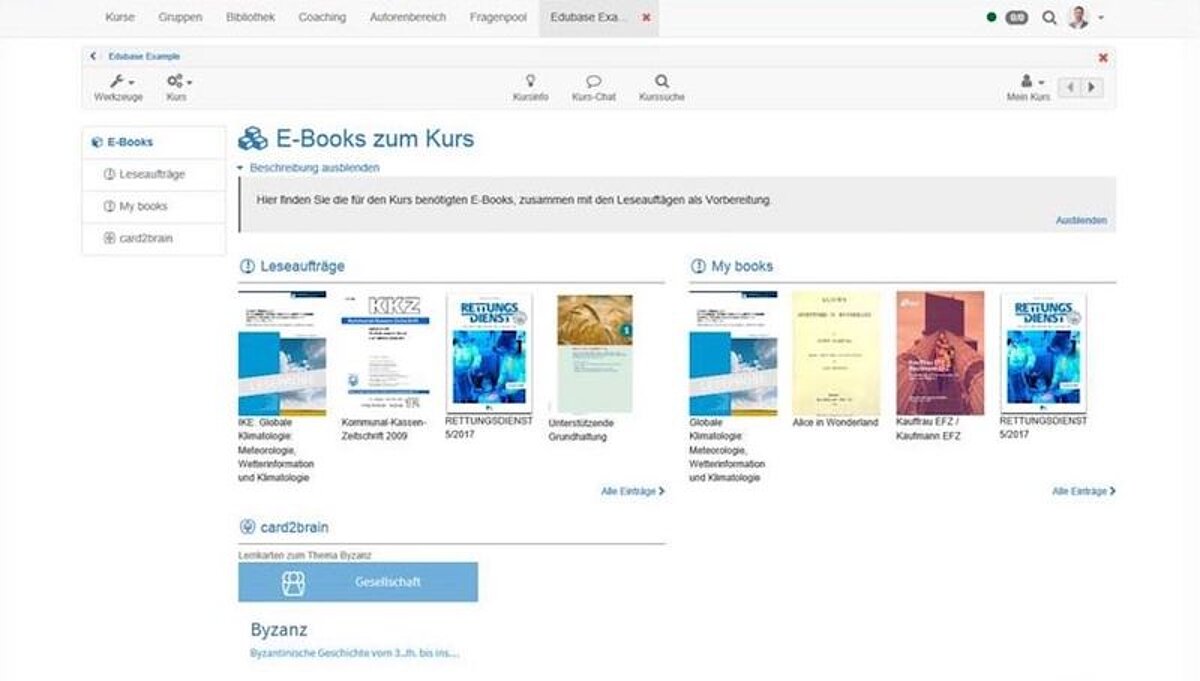Viewport: 1200px width, 681px height.
Task: Click the Ausblenden link in description box
Action: tap(1081, 220)
